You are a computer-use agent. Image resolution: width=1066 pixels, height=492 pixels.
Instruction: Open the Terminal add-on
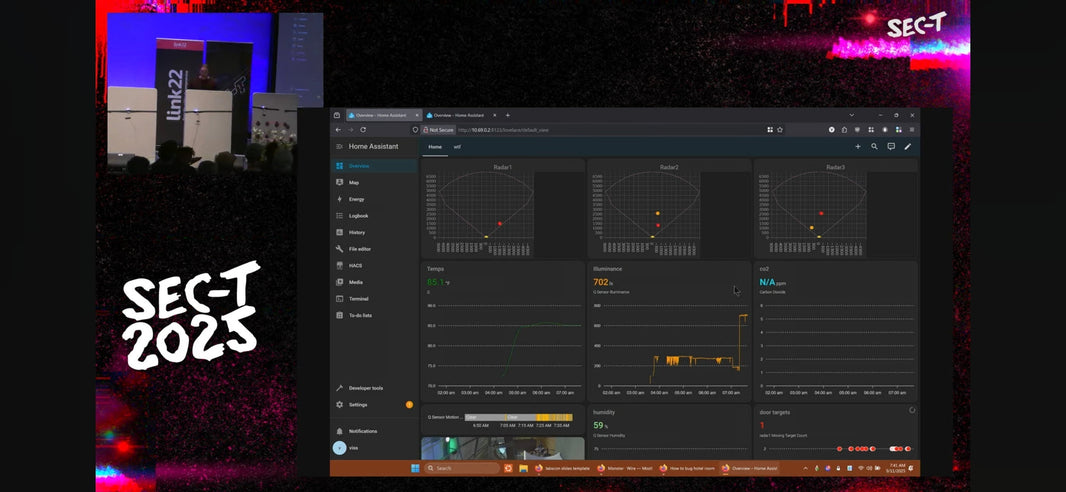358,299
